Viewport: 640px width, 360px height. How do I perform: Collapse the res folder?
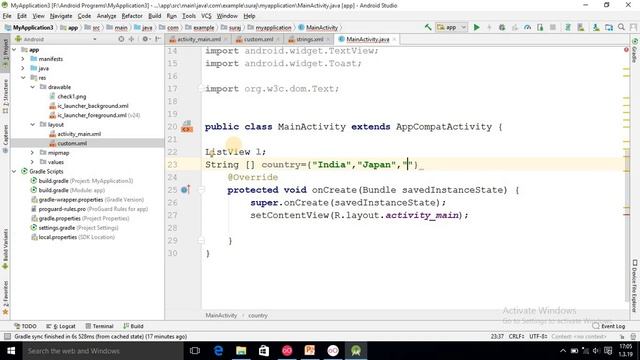23,78
